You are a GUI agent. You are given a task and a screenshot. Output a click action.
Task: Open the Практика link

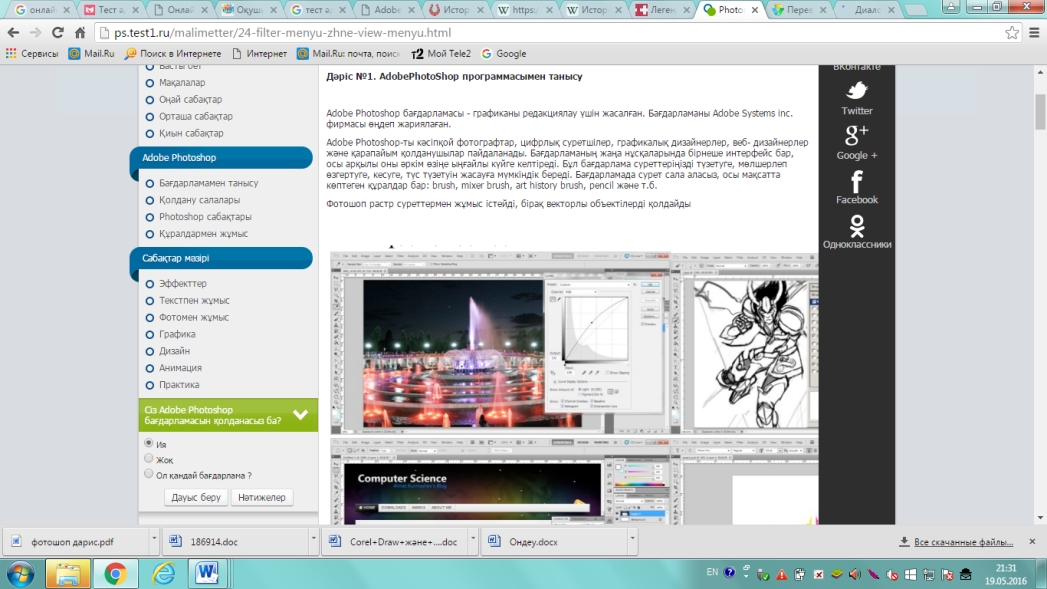pos(179,385)
